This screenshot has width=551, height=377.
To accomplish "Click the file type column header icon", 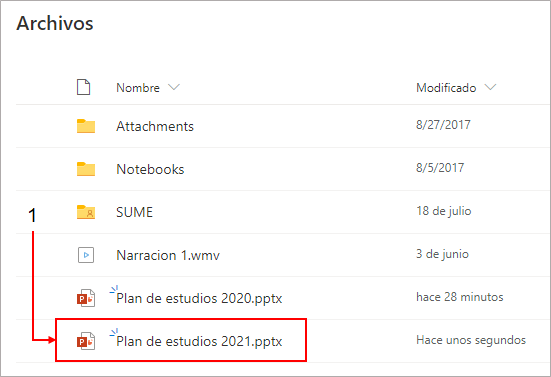I will coord(84,87).
